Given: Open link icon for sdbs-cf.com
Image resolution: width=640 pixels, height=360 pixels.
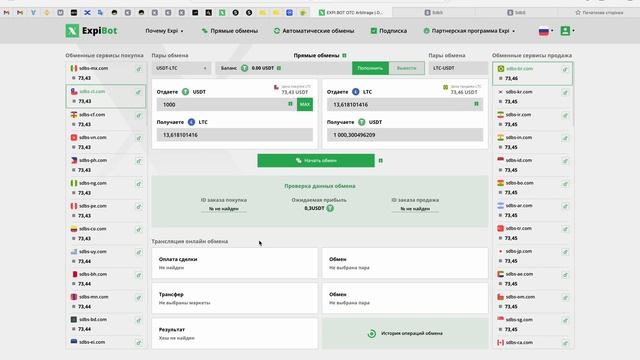Looking at the screenshot, I should pos(139,116).
